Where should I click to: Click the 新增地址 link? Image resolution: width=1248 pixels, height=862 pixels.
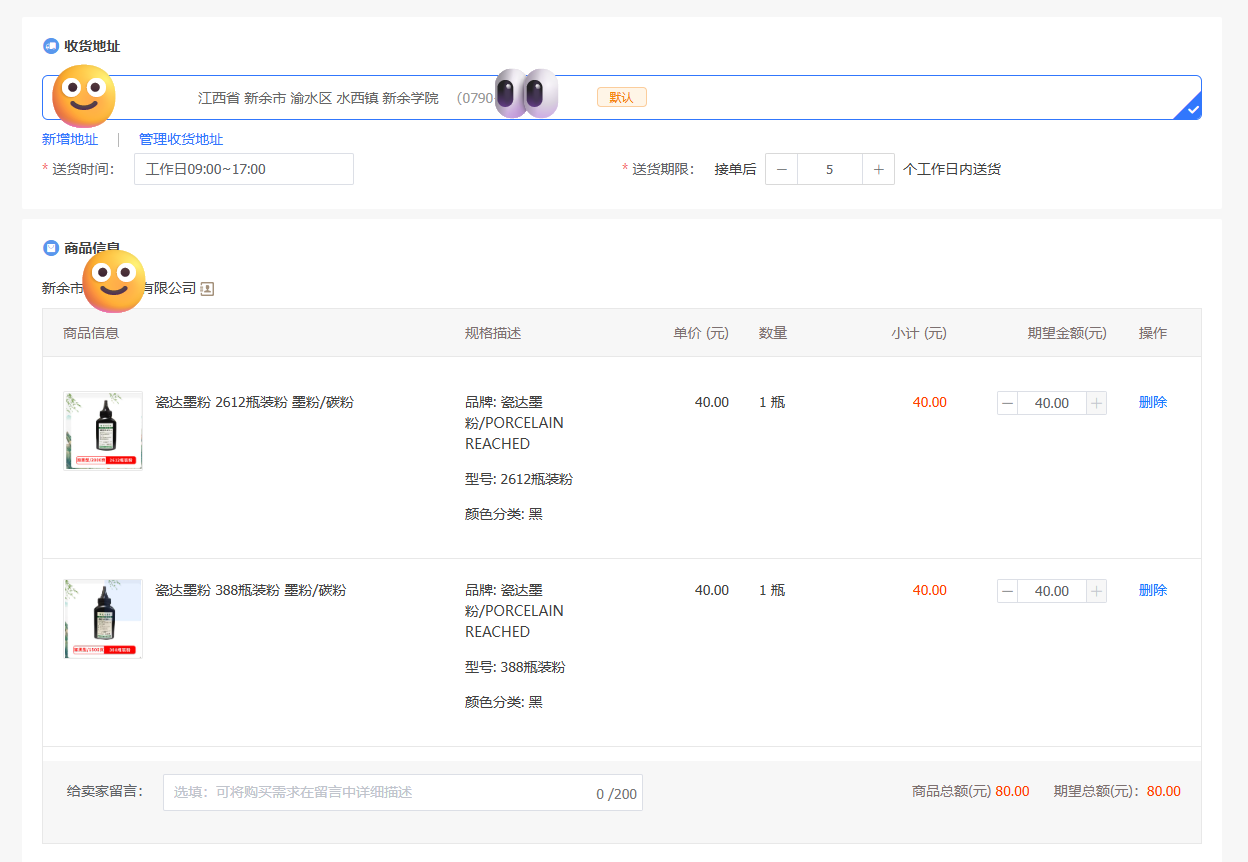point(70,139)
